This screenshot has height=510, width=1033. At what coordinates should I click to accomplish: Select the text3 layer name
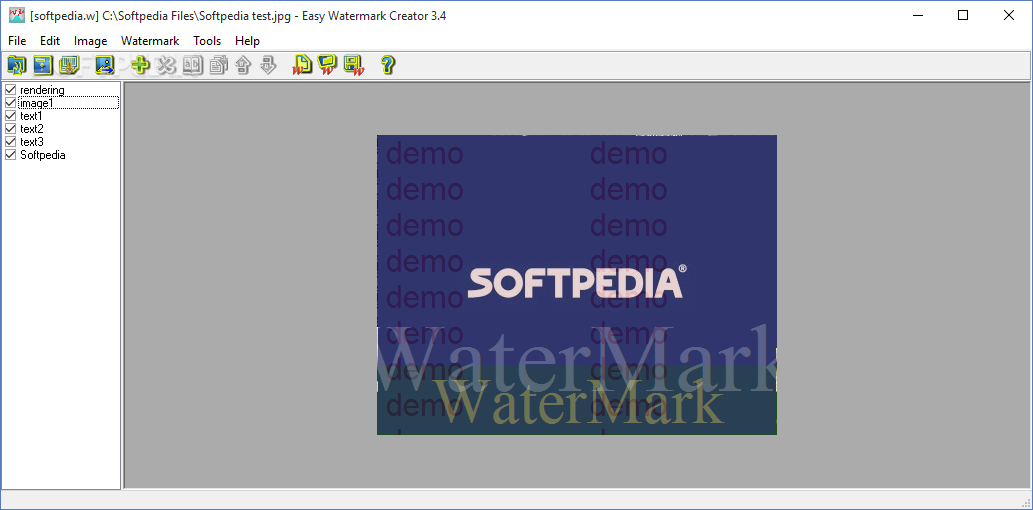(x=32, y=142)
